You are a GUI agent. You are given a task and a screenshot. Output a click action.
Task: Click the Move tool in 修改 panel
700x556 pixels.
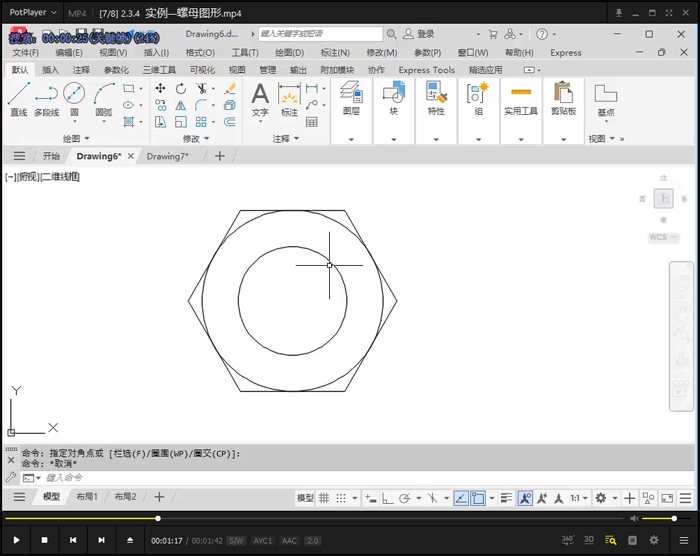coord(160,88)
